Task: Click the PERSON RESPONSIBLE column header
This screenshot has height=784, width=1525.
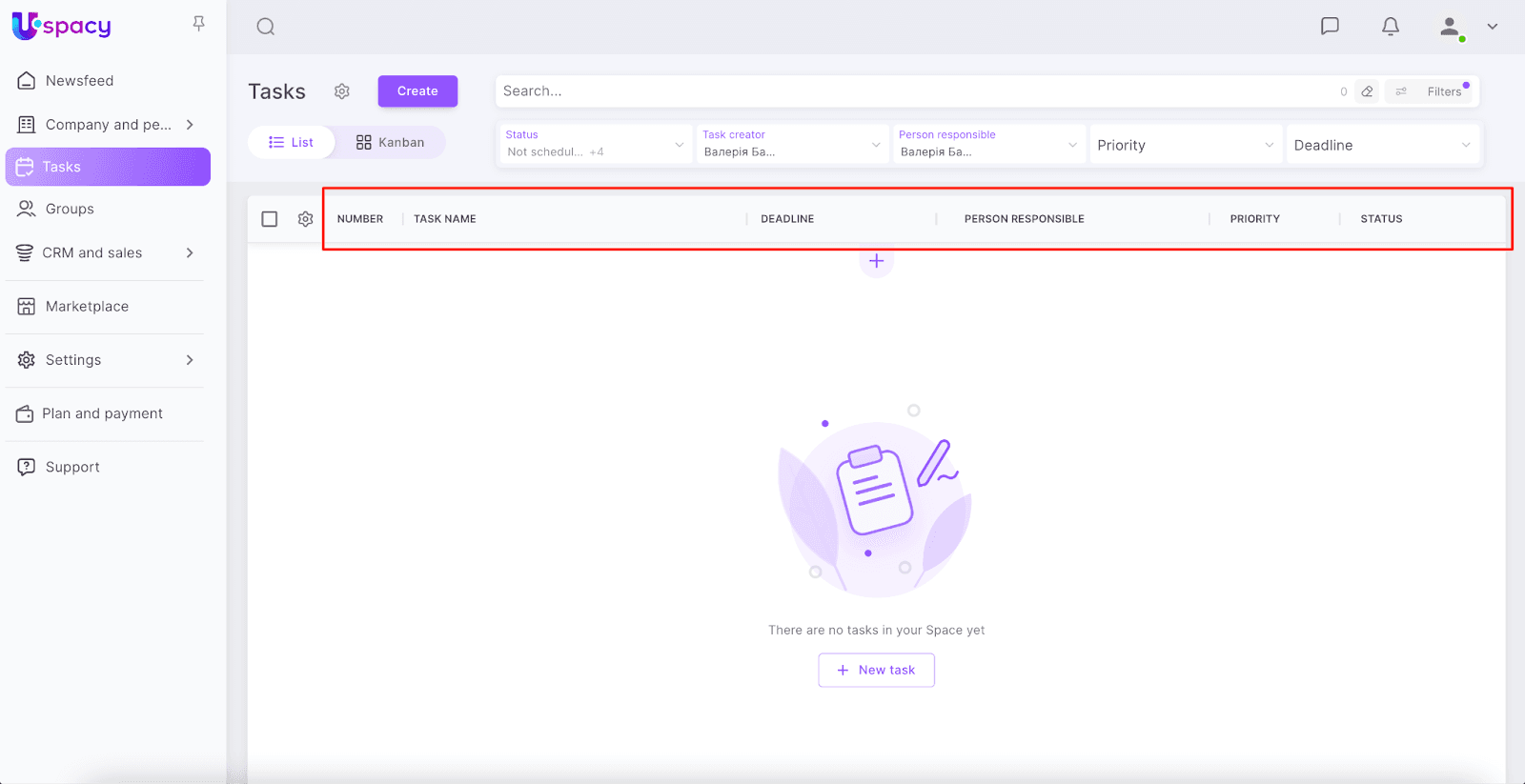Action: [x=1025, y=219]
